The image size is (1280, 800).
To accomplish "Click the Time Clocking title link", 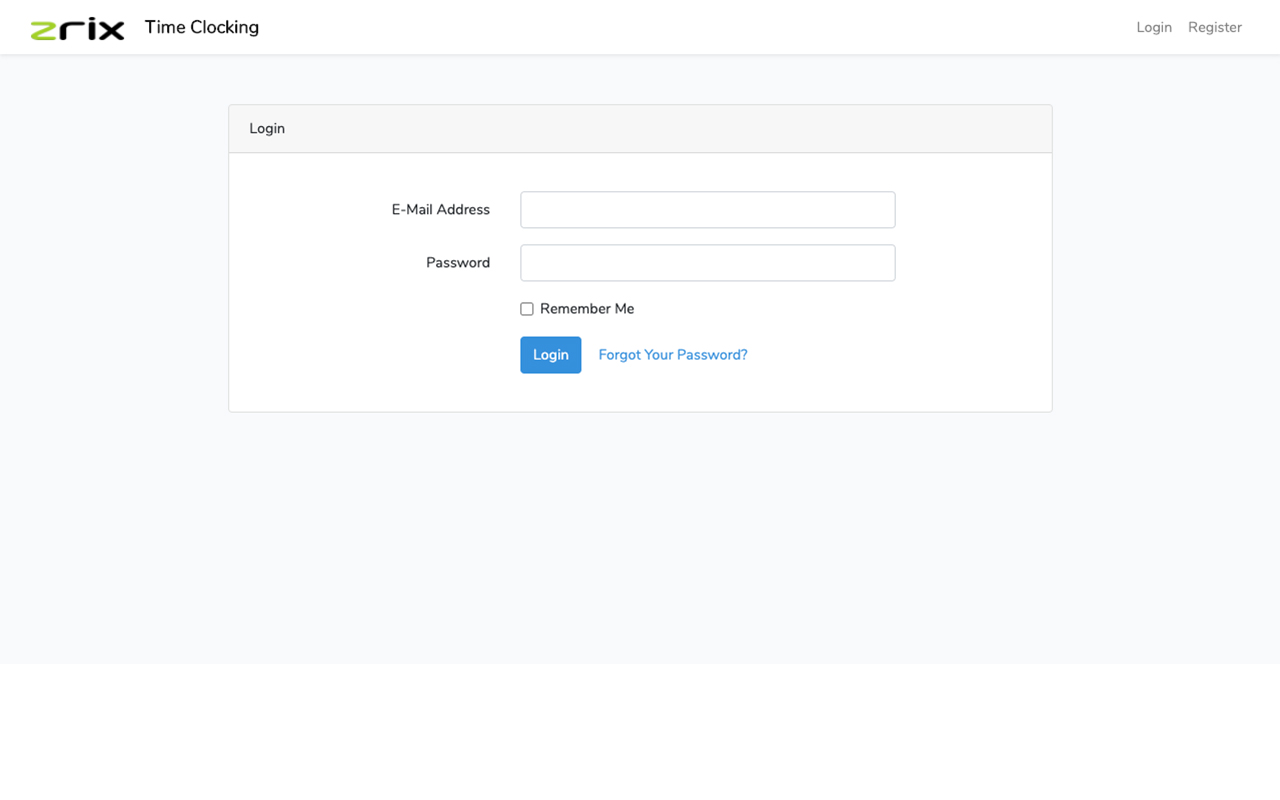I will (201, 27).
